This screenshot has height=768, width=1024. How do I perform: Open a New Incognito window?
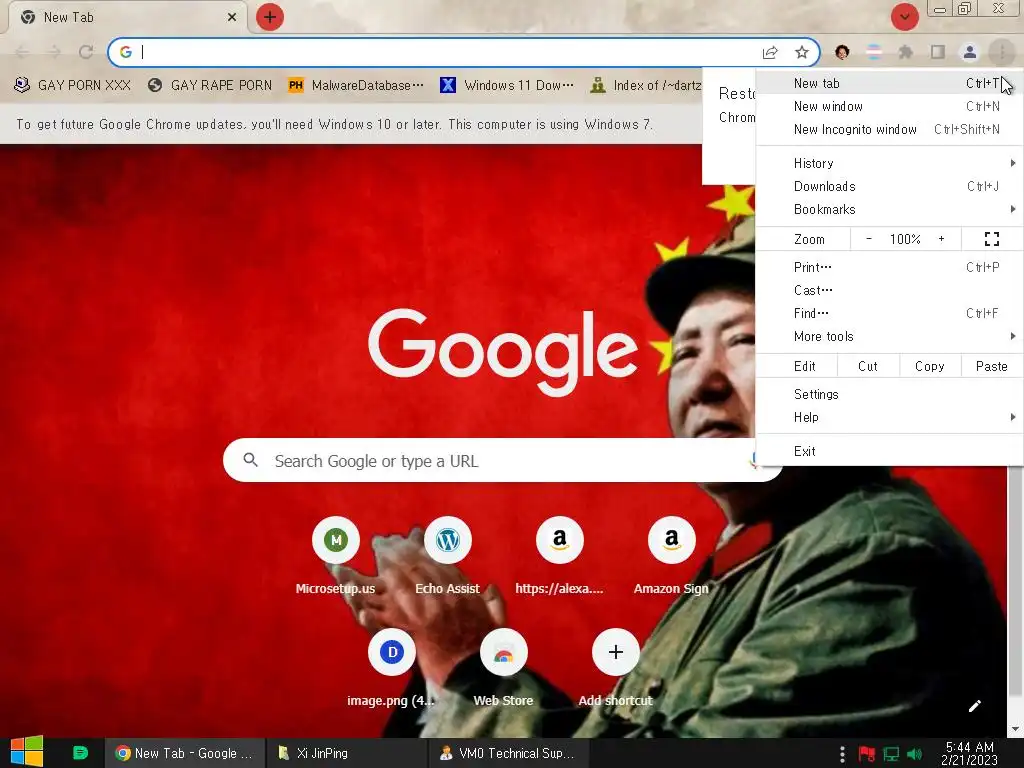pos(889,129)
